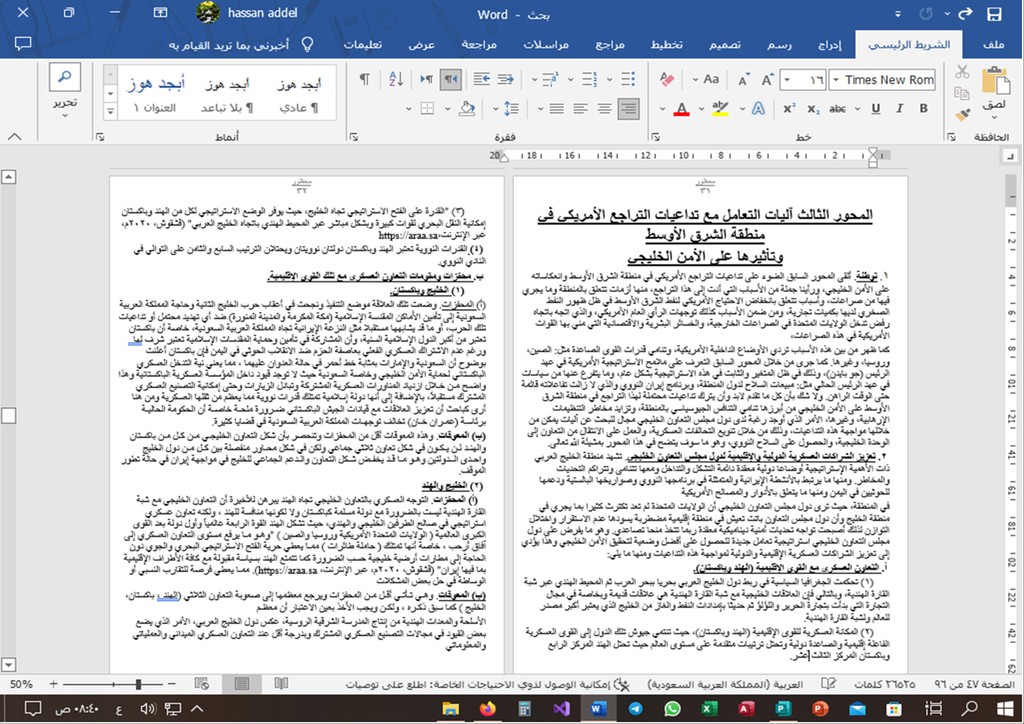Viewport: 1024px width, 724px height.
Task: Open the Layout (تخطيط) tab
Action: [x=666, y=44]
